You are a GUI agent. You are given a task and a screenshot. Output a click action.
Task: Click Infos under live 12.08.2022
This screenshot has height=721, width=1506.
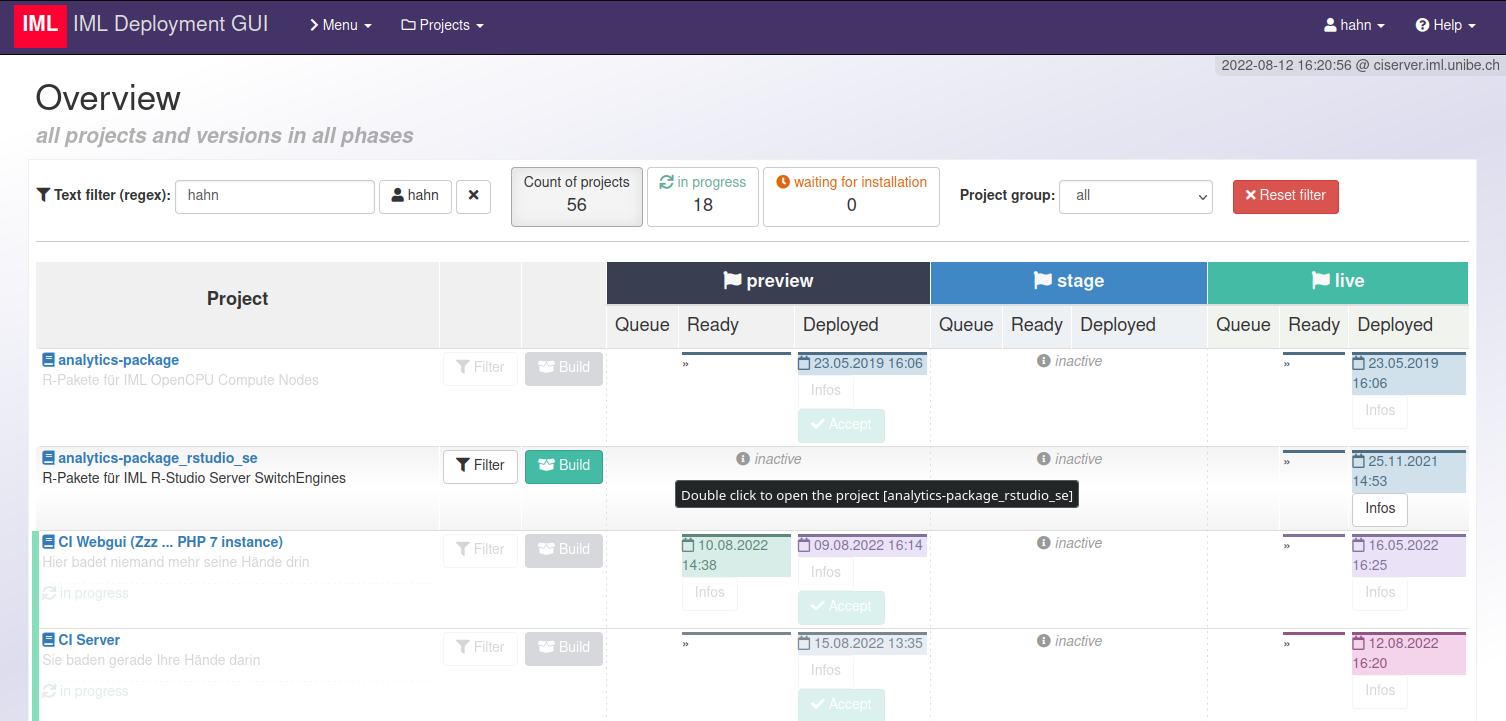1380,691
